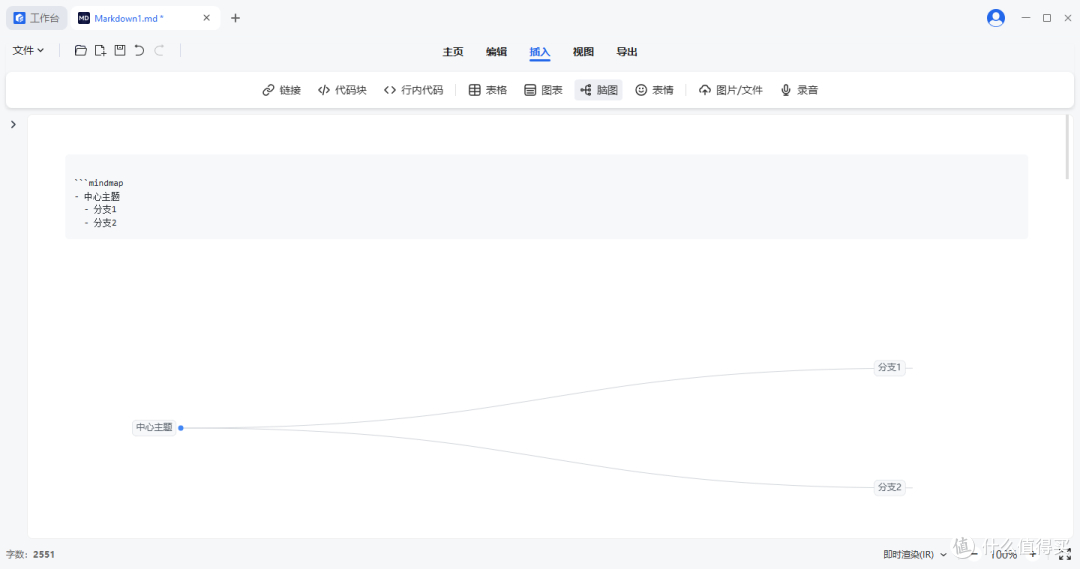Click the ```mindmap code line

(99, 183)
